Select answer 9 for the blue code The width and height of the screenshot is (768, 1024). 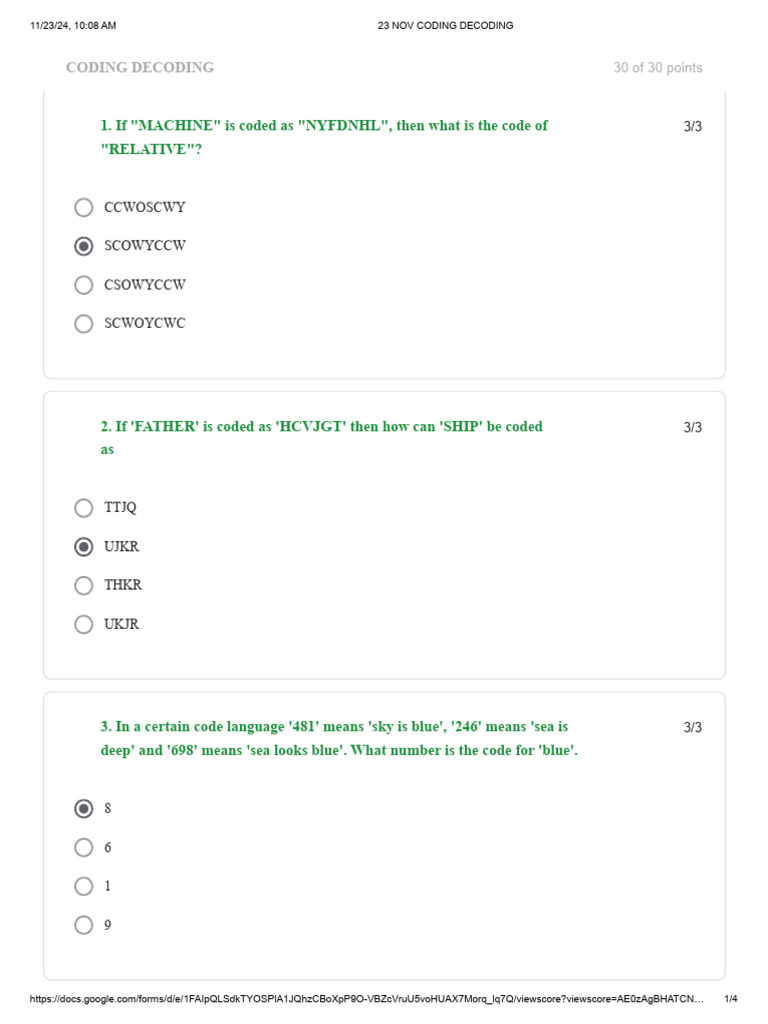tap(84, 925)
